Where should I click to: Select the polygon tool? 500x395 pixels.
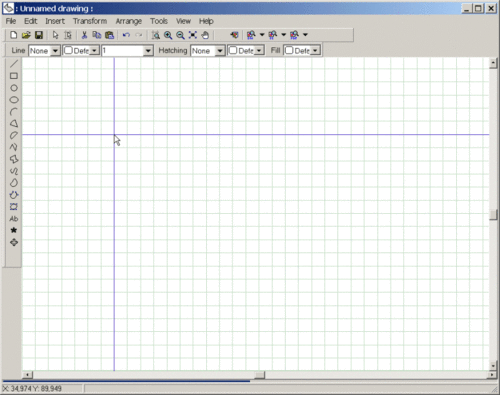pos(14,159)
